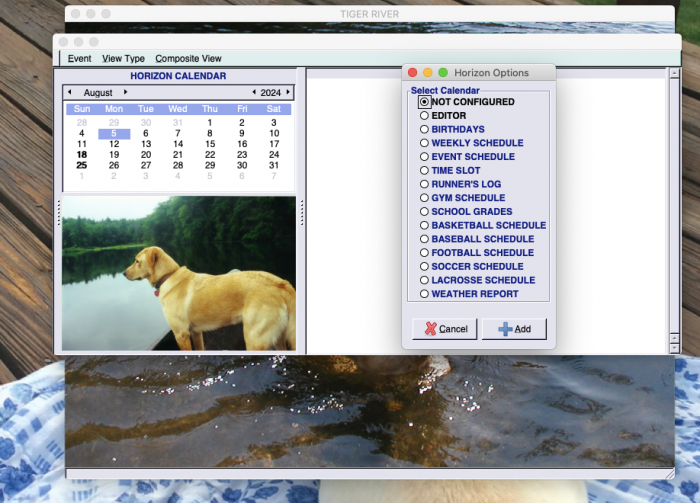Click previous month arrow beside August
The height and width of the screenshot is (503, 700).
tap(69, 92)
